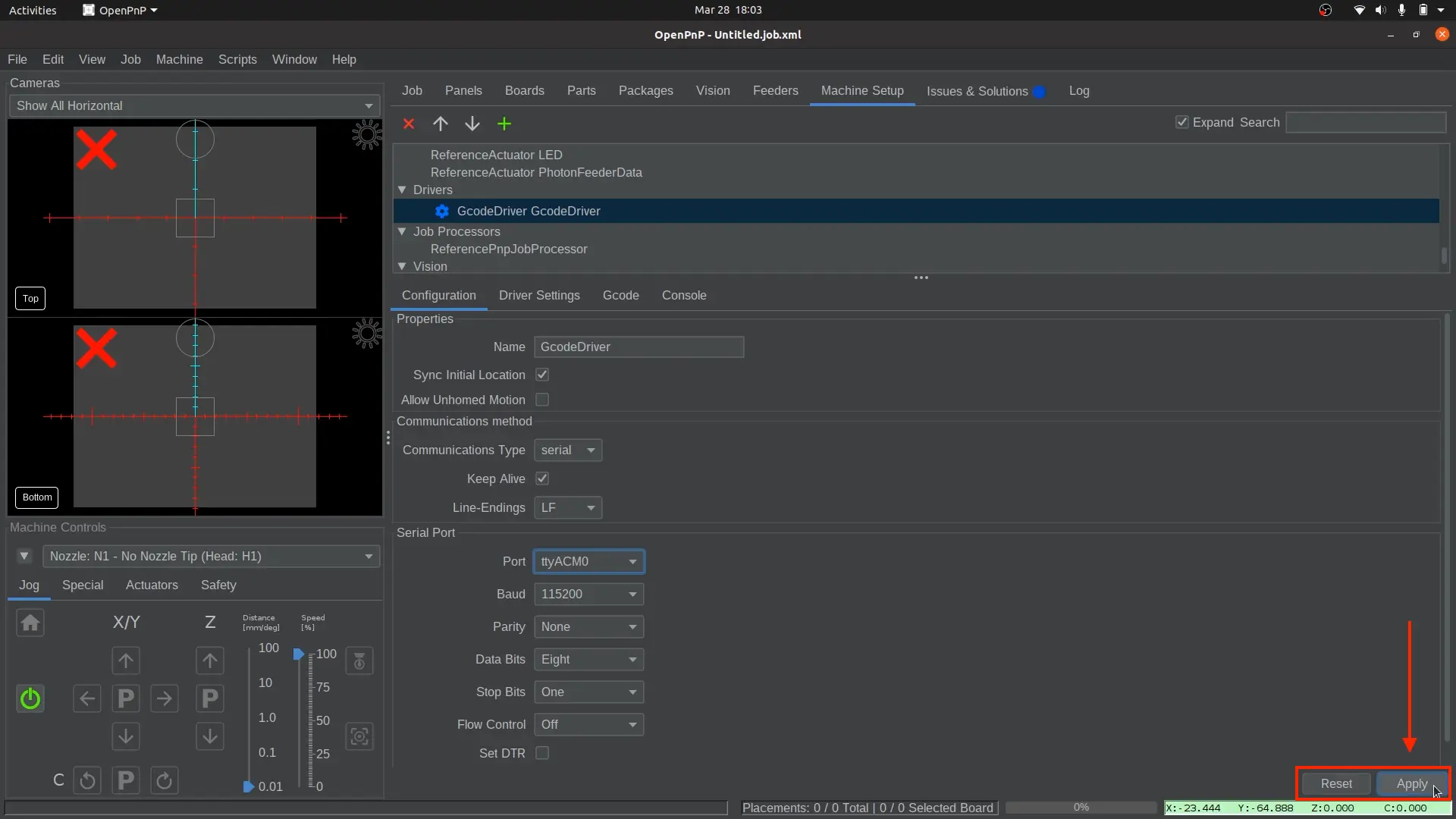Click the Speed percentage slider
The height and width of the screenshot is (819, 1456).
tap(300, 720)
